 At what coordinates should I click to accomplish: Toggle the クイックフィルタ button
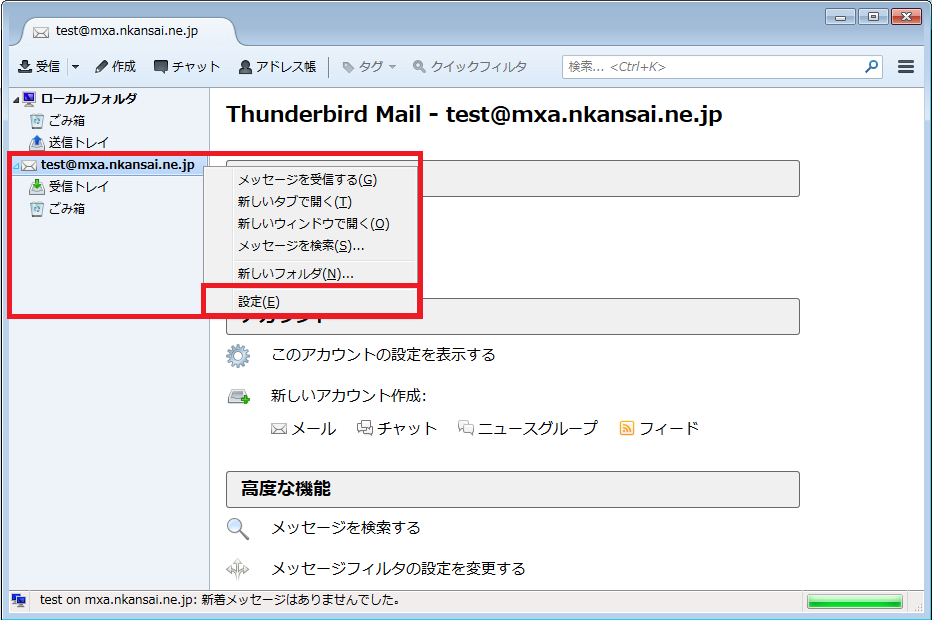pos(470,67)
